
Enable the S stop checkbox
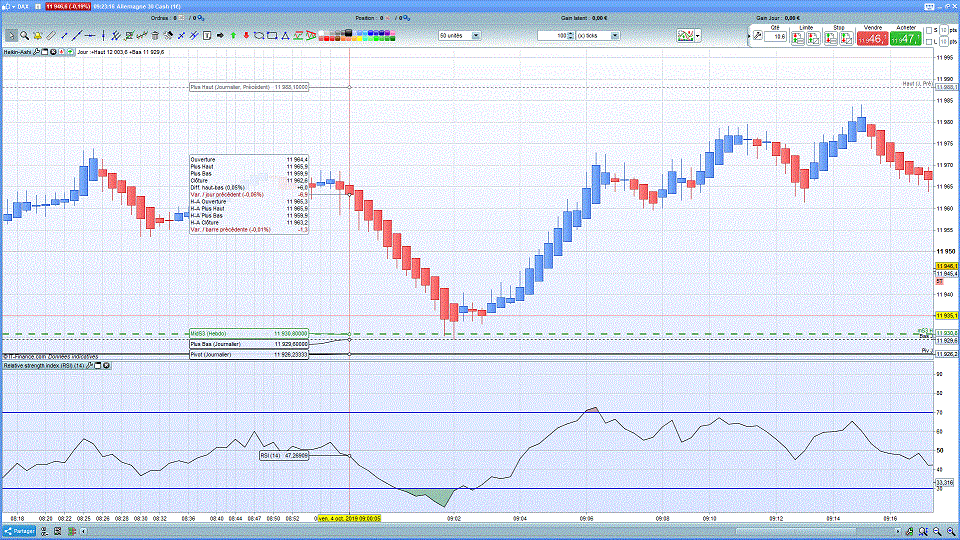click(x=929, y=31)
